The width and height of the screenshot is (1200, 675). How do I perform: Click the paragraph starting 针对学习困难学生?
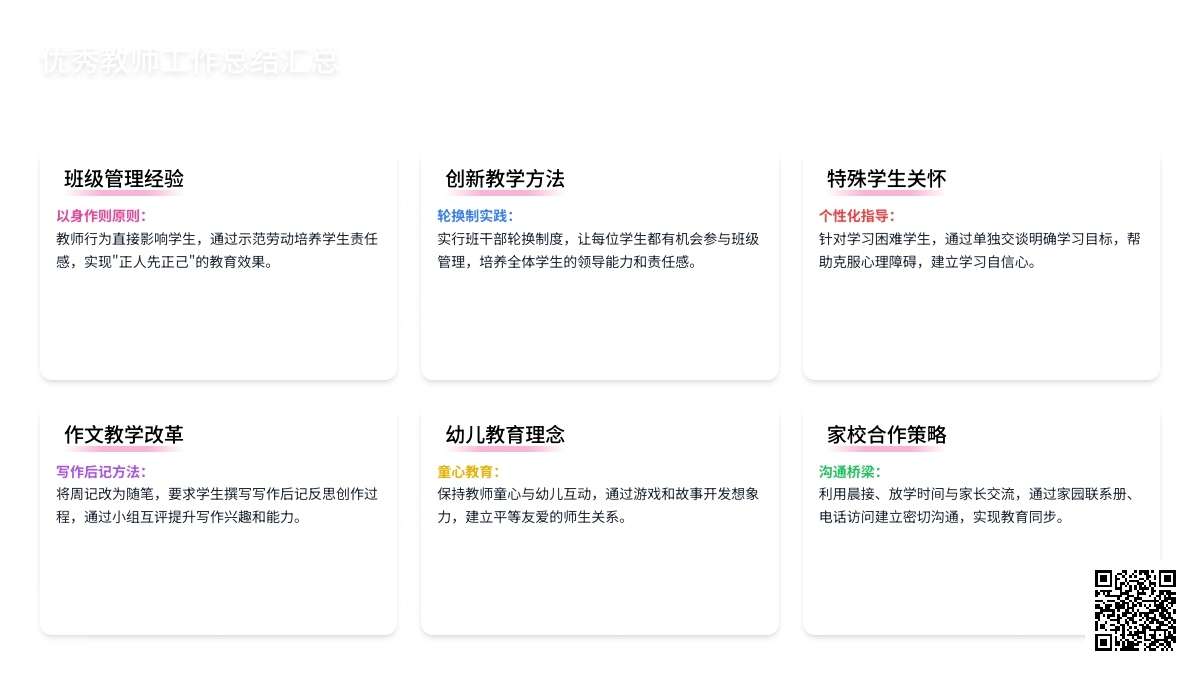pos(980,250)
